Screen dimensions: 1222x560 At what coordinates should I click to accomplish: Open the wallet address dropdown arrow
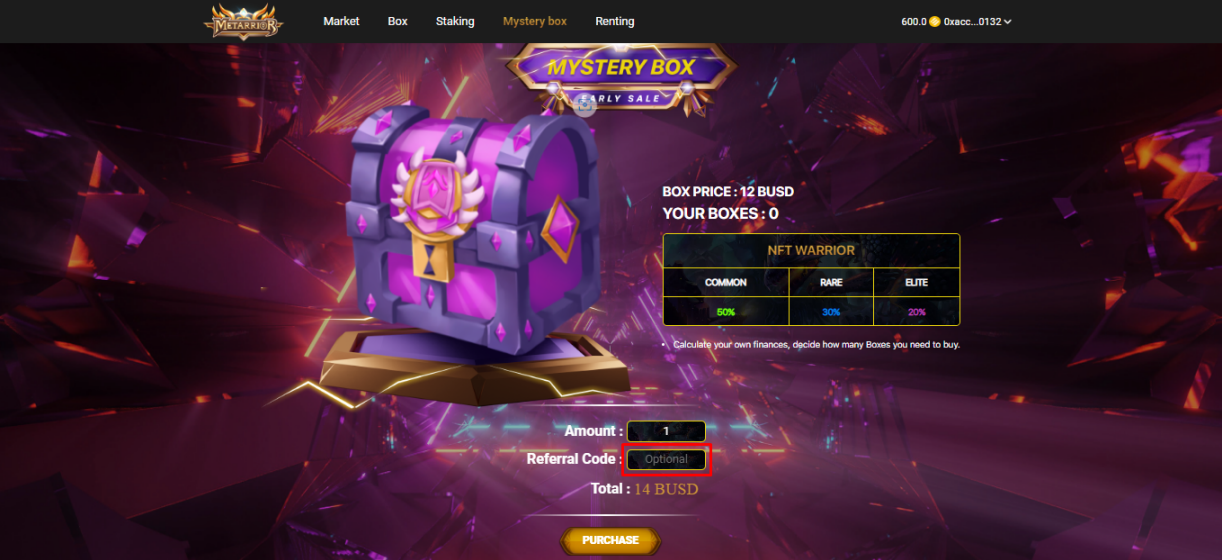tap(1007, 21)
